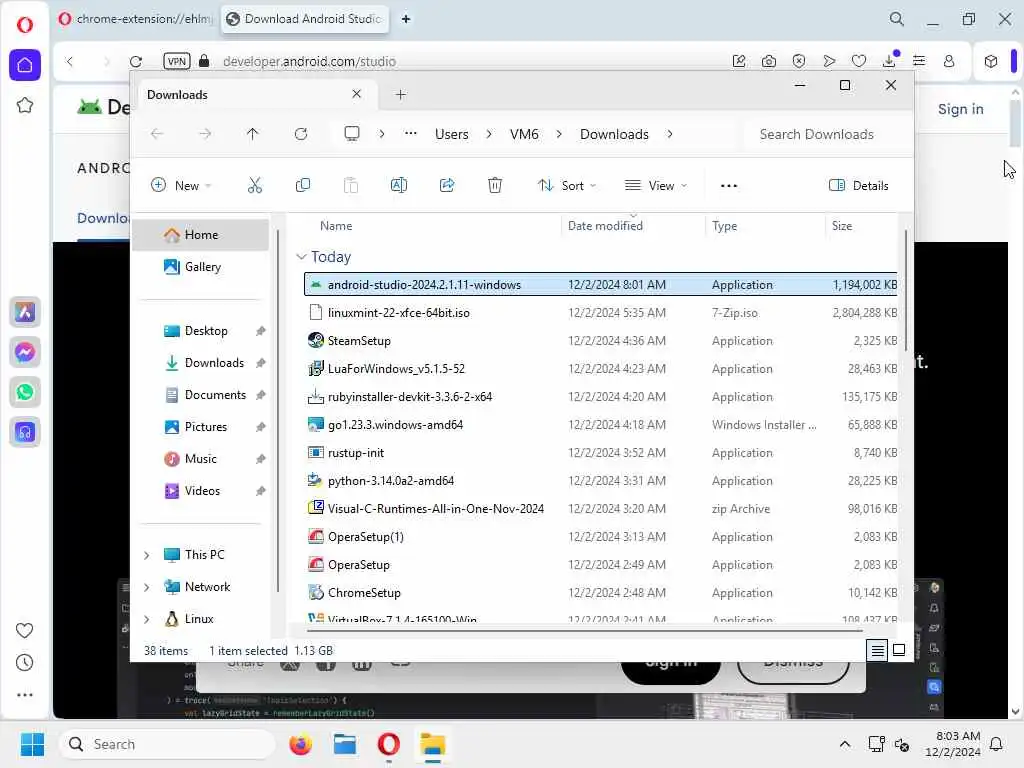Open Opera downloads icon in address bar
The width and height of the screenshot is (1024, 768).
(889, 61)
